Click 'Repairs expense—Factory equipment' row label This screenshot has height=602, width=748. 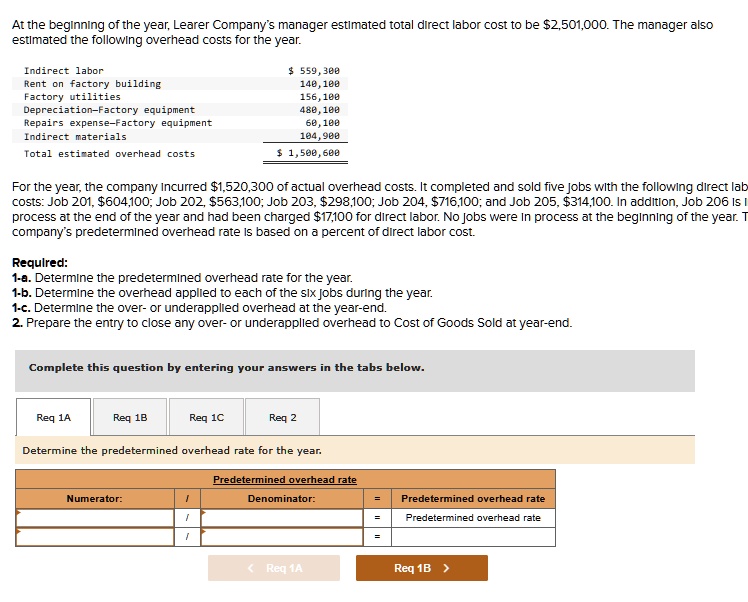[x=118, y=123]
